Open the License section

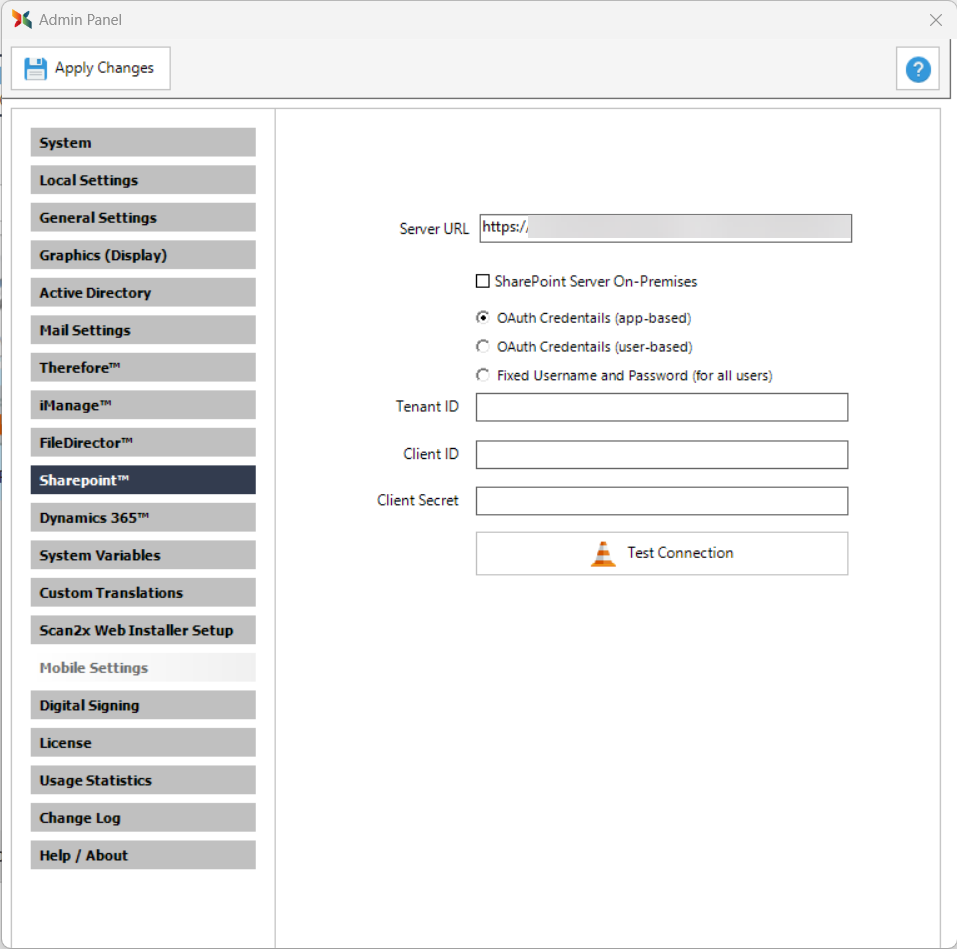(x=143, y=743)
